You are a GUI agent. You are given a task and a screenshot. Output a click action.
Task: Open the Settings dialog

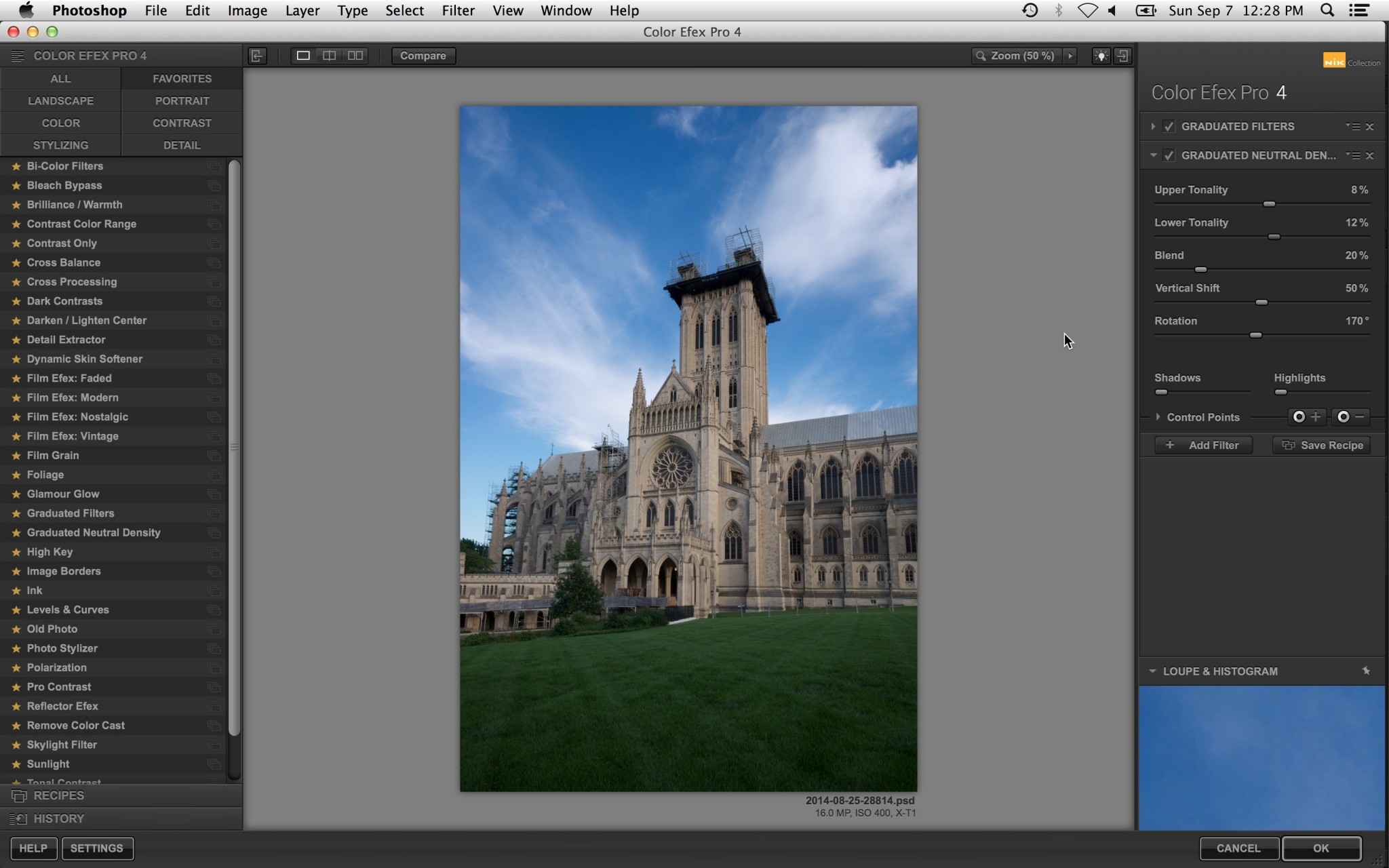click(x=97, y=848)
